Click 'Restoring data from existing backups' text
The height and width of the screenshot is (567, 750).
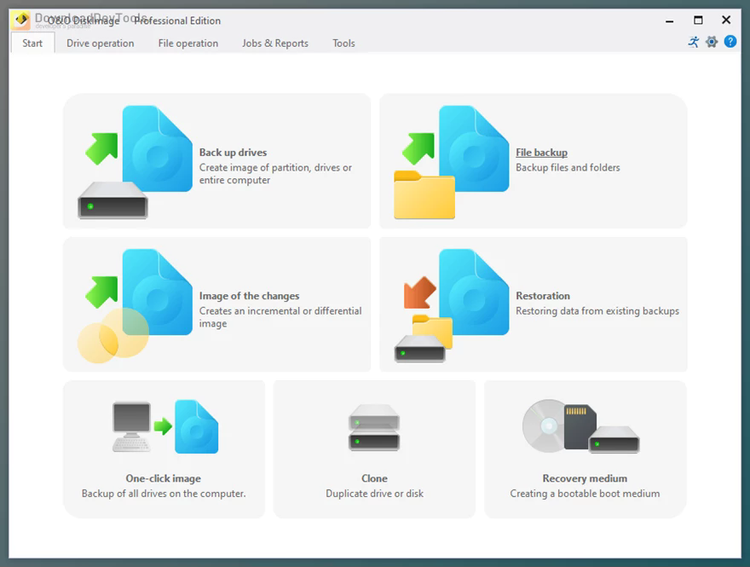point(597,311)
